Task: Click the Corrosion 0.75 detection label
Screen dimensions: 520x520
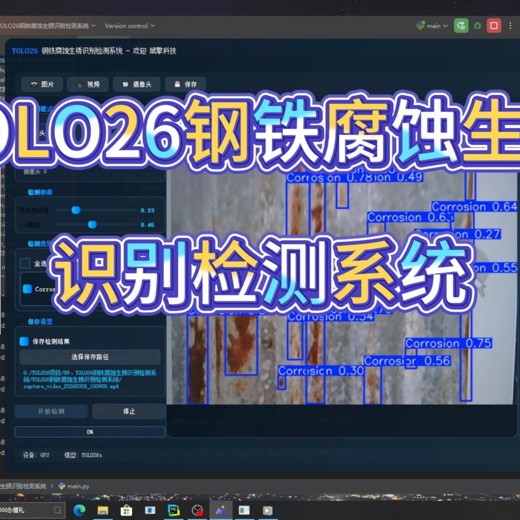Action: [449, 343]
